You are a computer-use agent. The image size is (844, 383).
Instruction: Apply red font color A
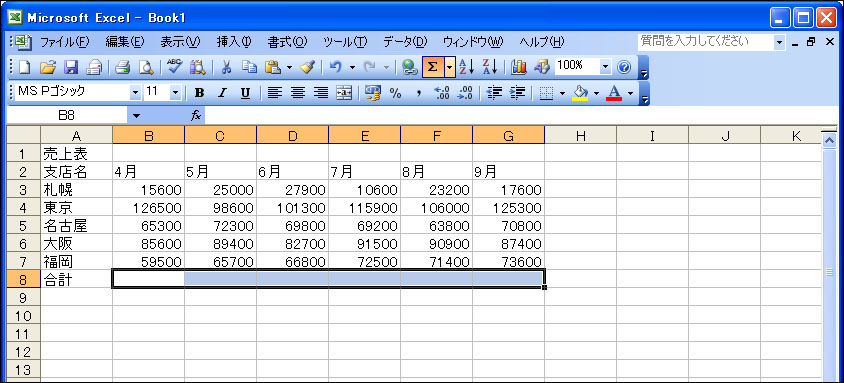coord(614,93)
